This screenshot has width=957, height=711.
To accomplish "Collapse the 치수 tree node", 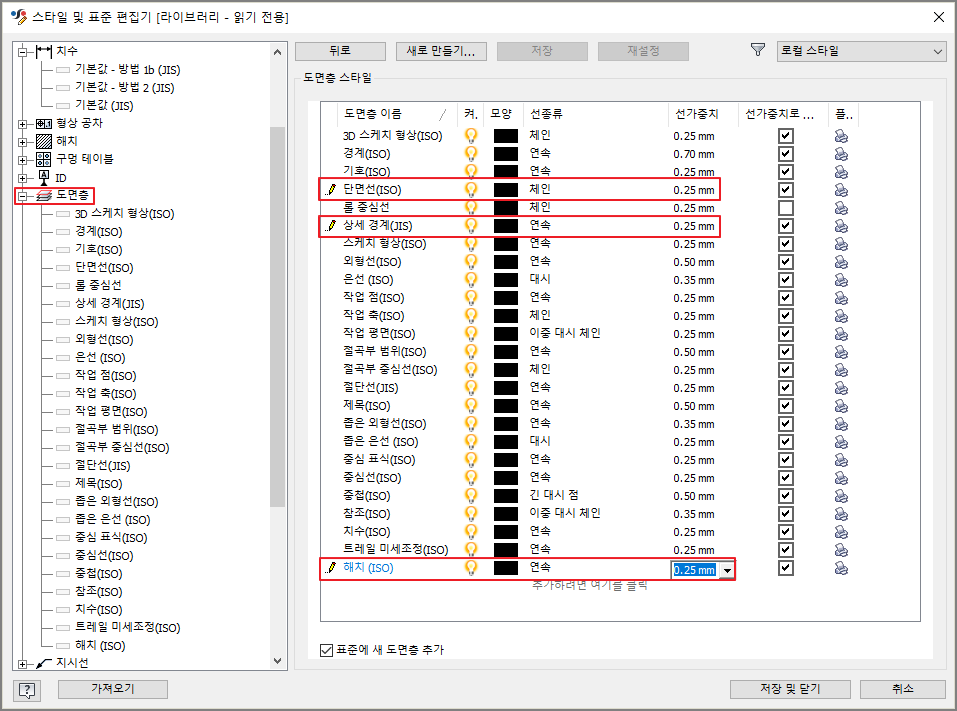I will pos(23,52).
